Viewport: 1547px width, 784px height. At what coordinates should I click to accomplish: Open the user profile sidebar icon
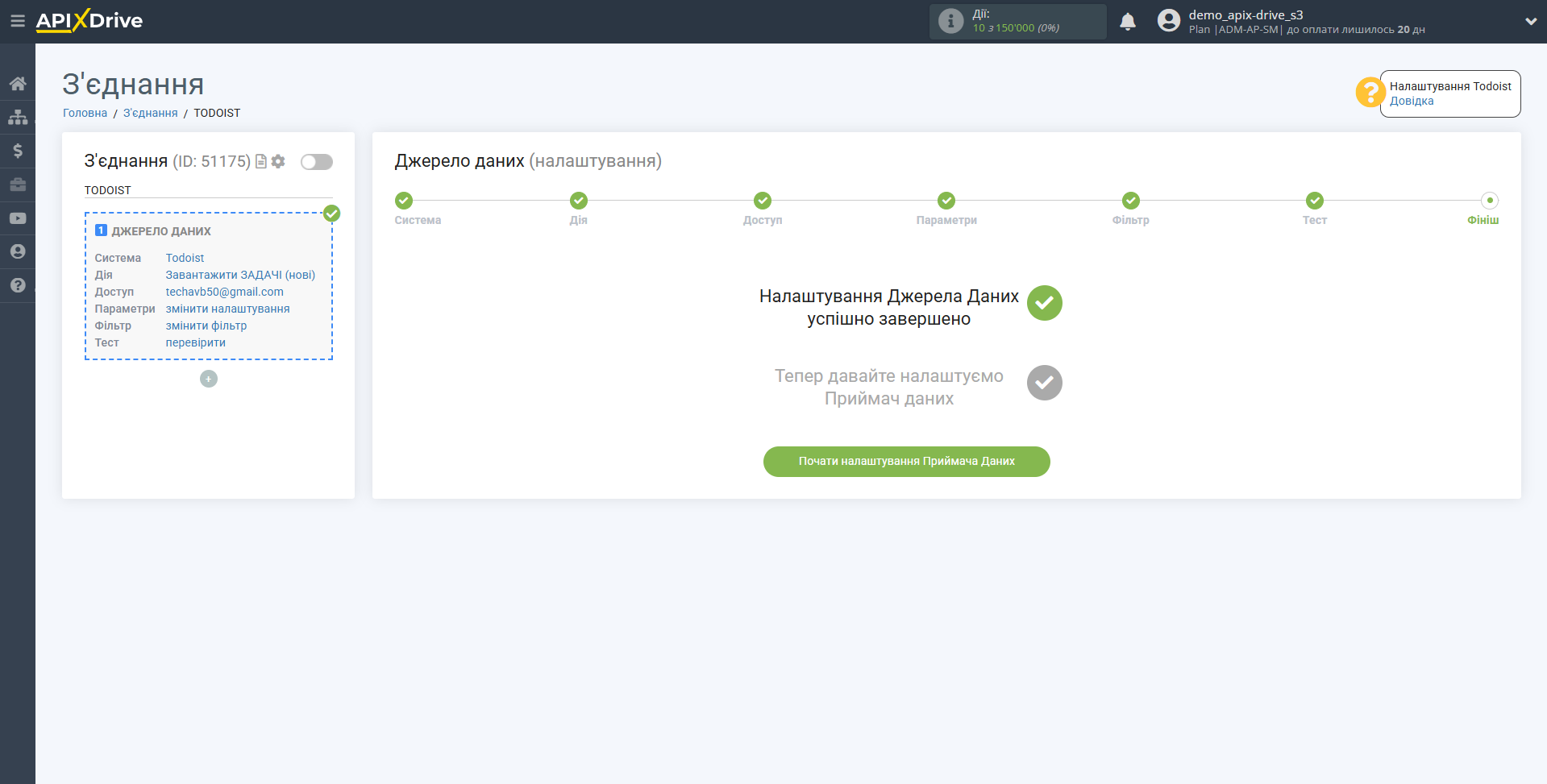(18, 251)
